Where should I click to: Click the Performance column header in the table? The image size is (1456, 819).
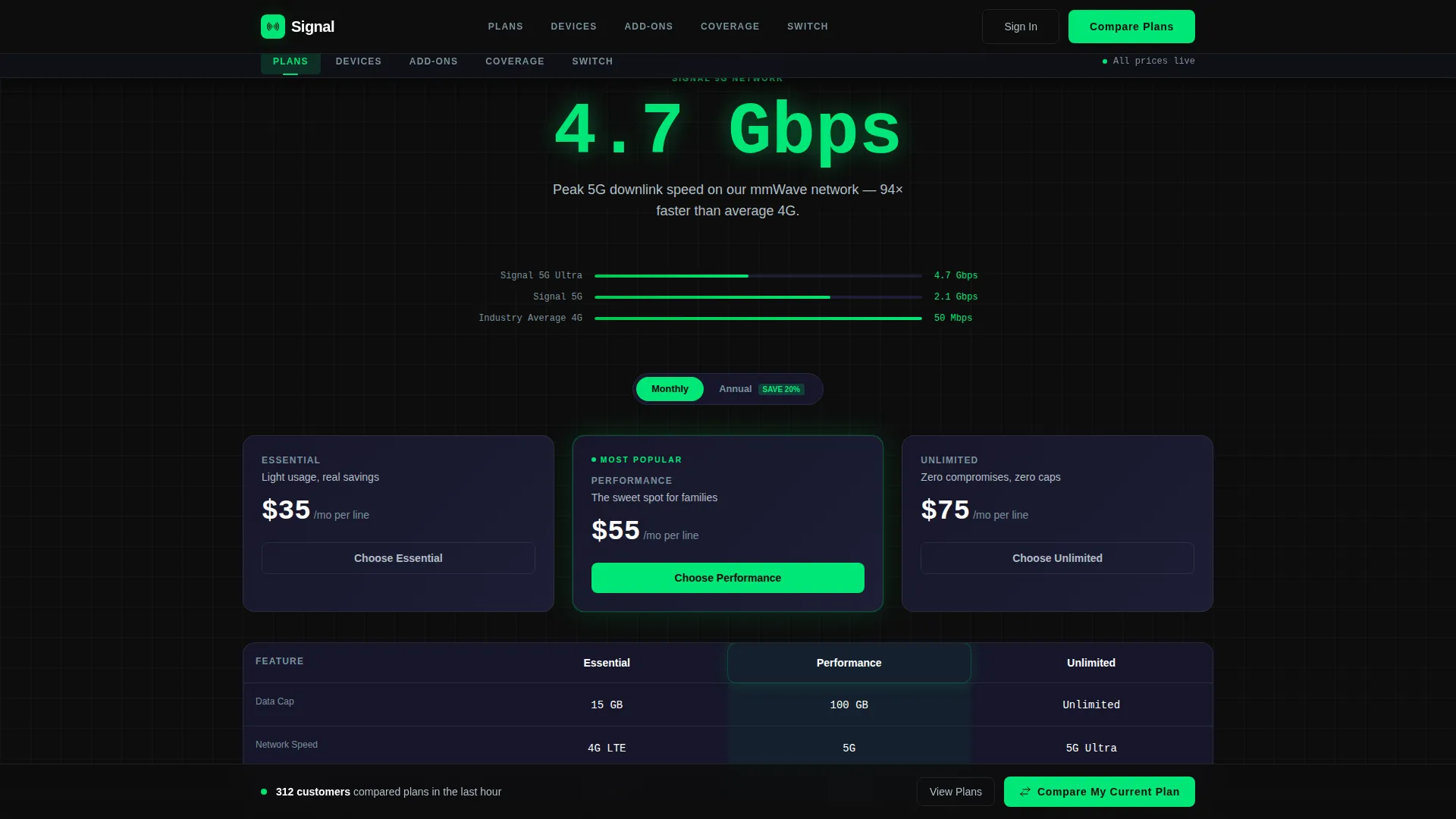point(849,663)
